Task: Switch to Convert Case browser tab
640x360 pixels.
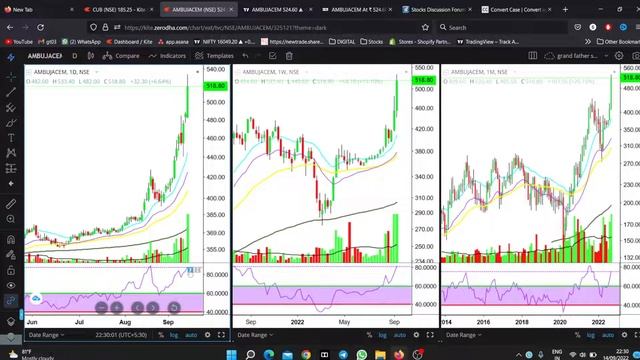Action: (516, 9)
